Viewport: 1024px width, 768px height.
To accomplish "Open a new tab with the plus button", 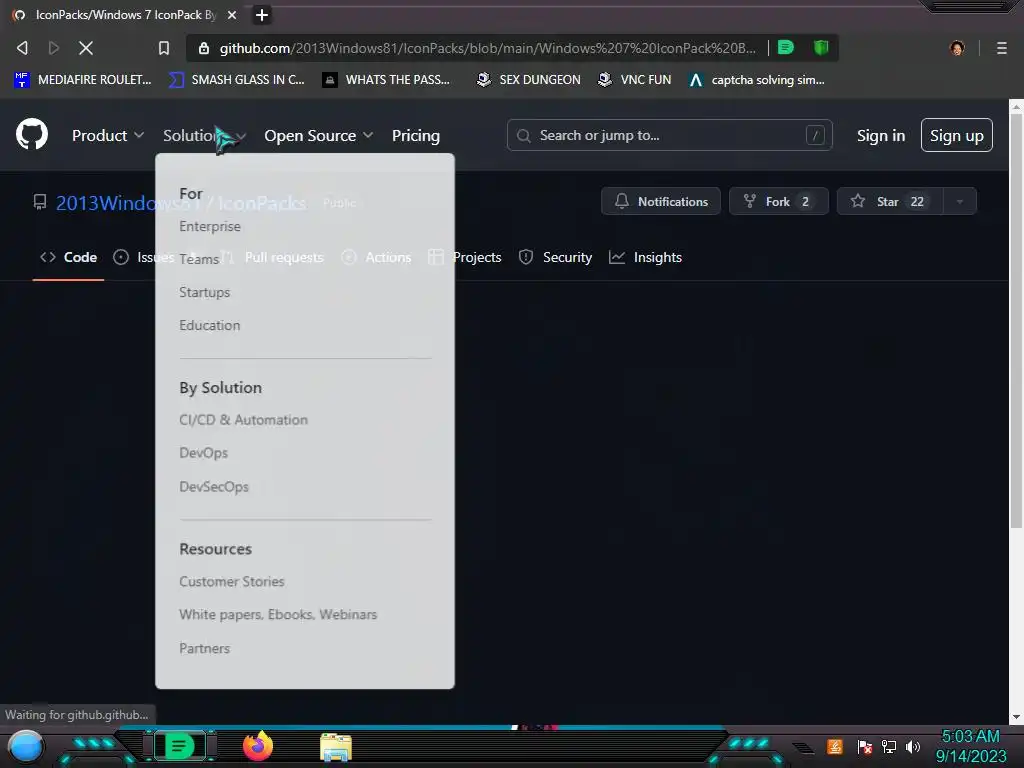I will (262, 15).
